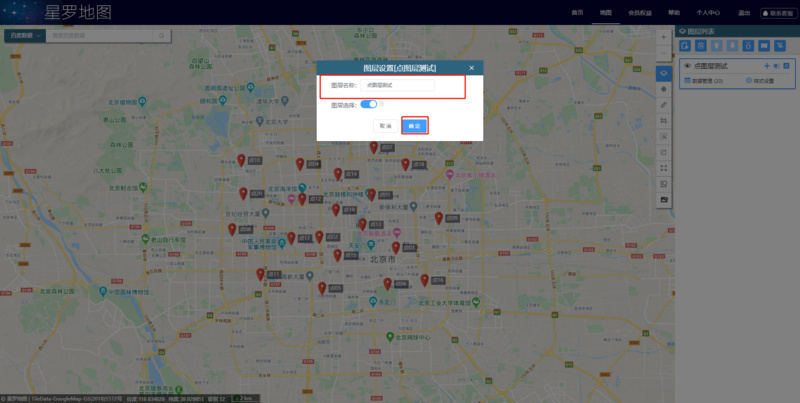Open the 首页 navigation item

[577, 13]
